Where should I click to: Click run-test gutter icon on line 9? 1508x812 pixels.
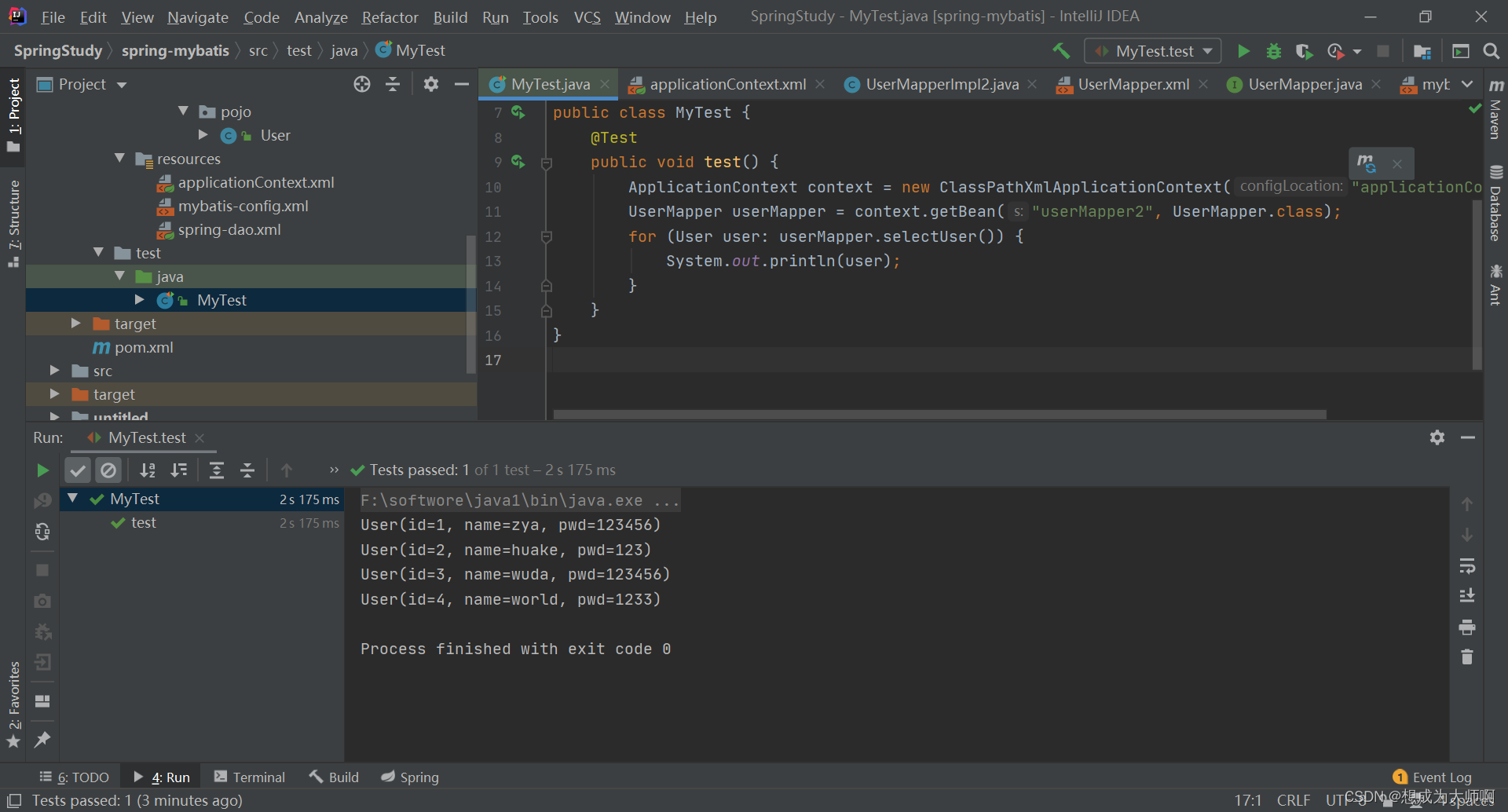pyautogui.click(x=518, y=162)
